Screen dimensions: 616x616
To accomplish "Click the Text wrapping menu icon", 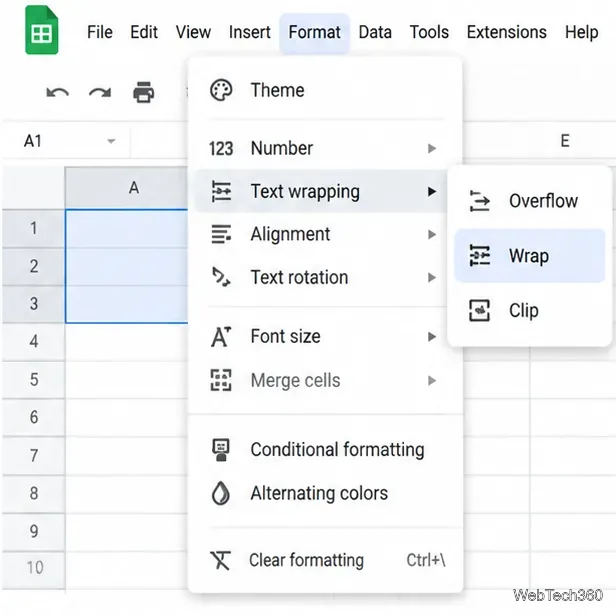I will tap(221, 191).
